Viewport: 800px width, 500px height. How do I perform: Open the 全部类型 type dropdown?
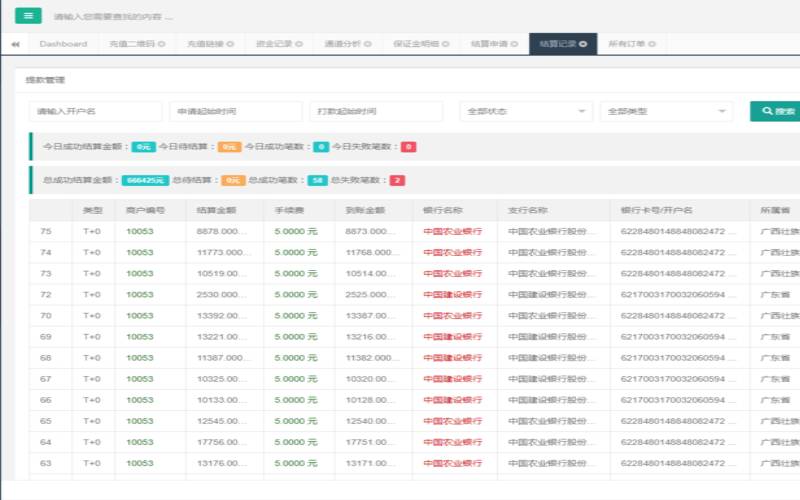click(666, 111)
